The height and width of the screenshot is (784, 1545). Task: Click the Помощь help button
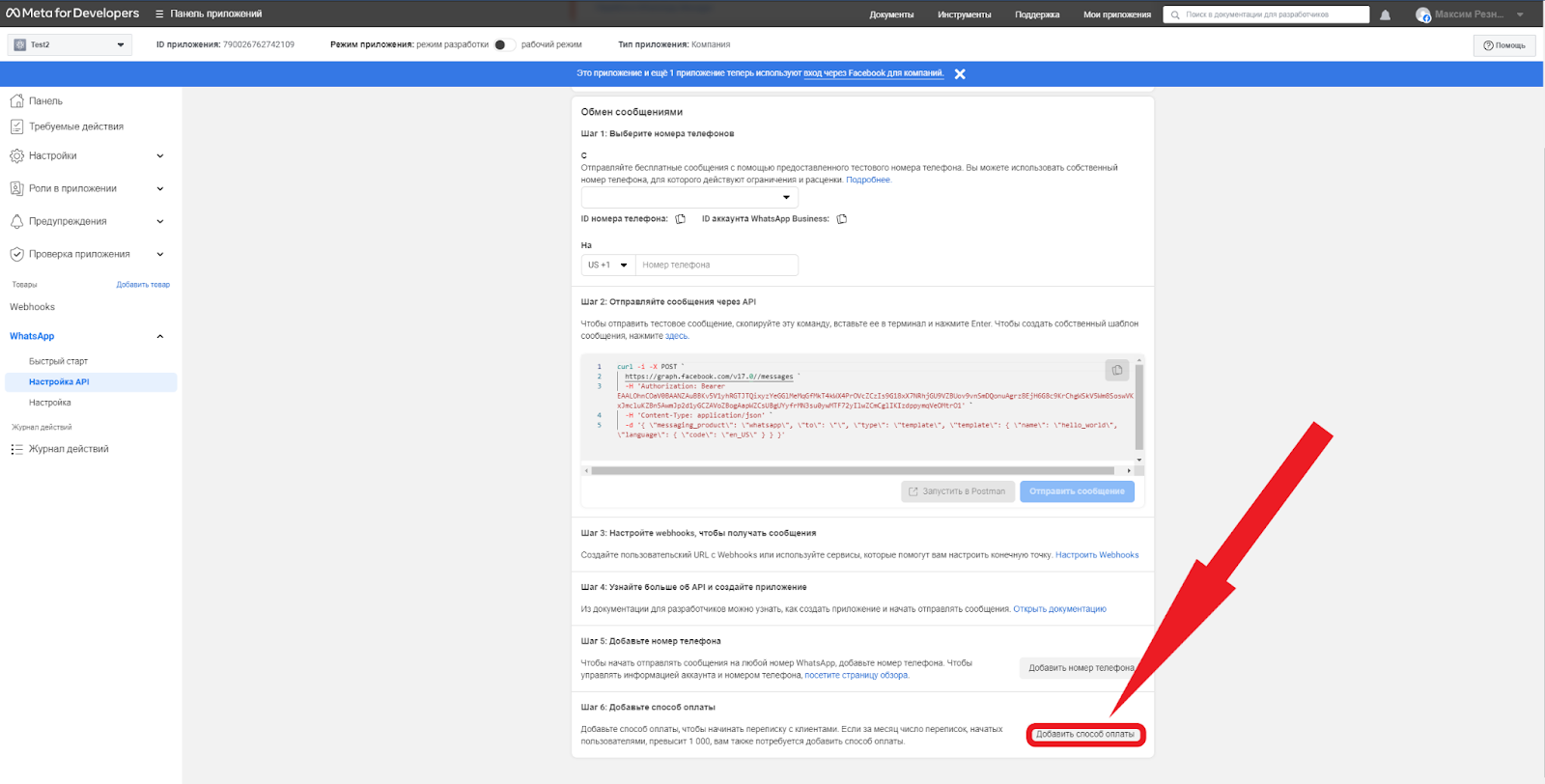(1504, 45)
